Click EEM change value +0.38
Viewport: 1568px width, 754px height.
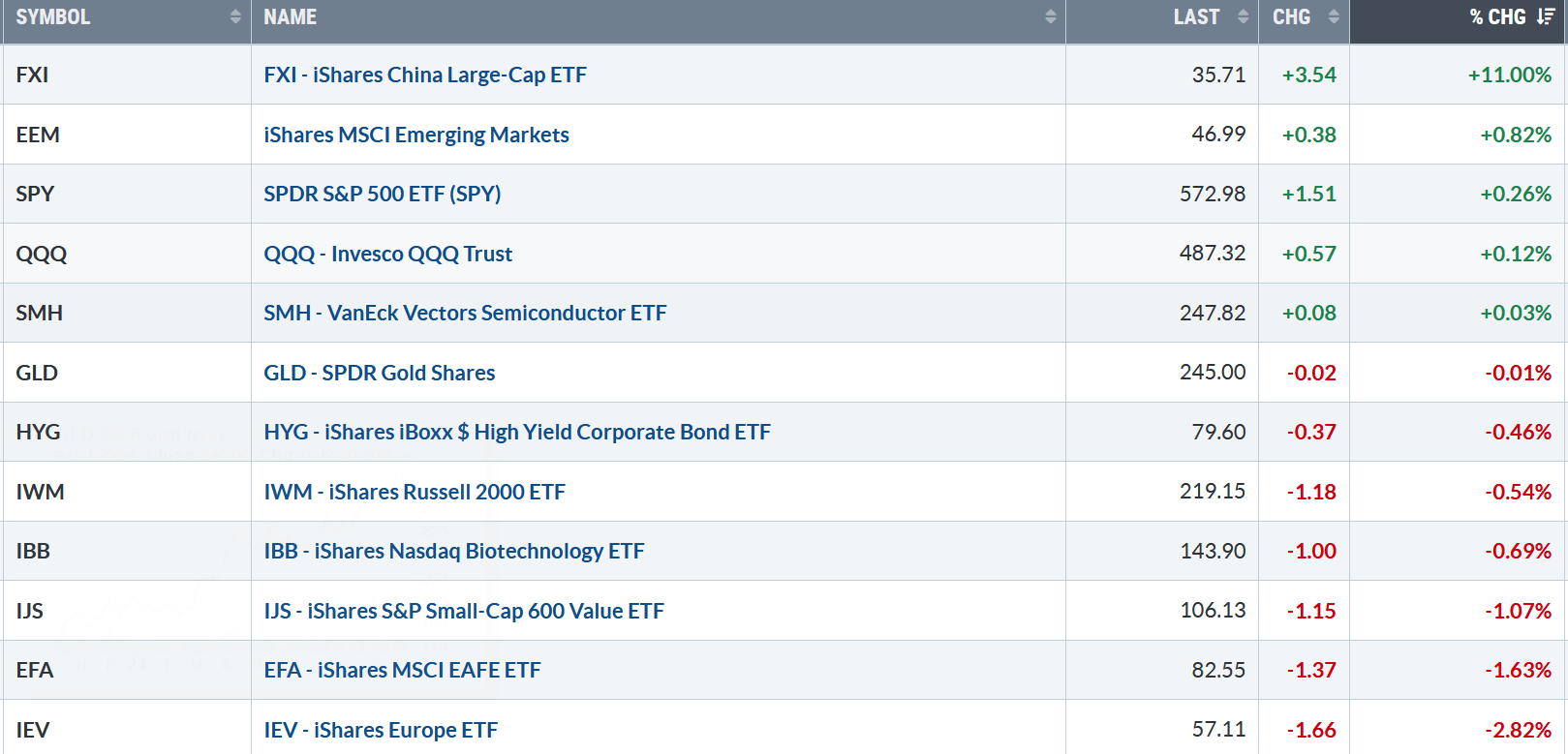[1309, 135]
